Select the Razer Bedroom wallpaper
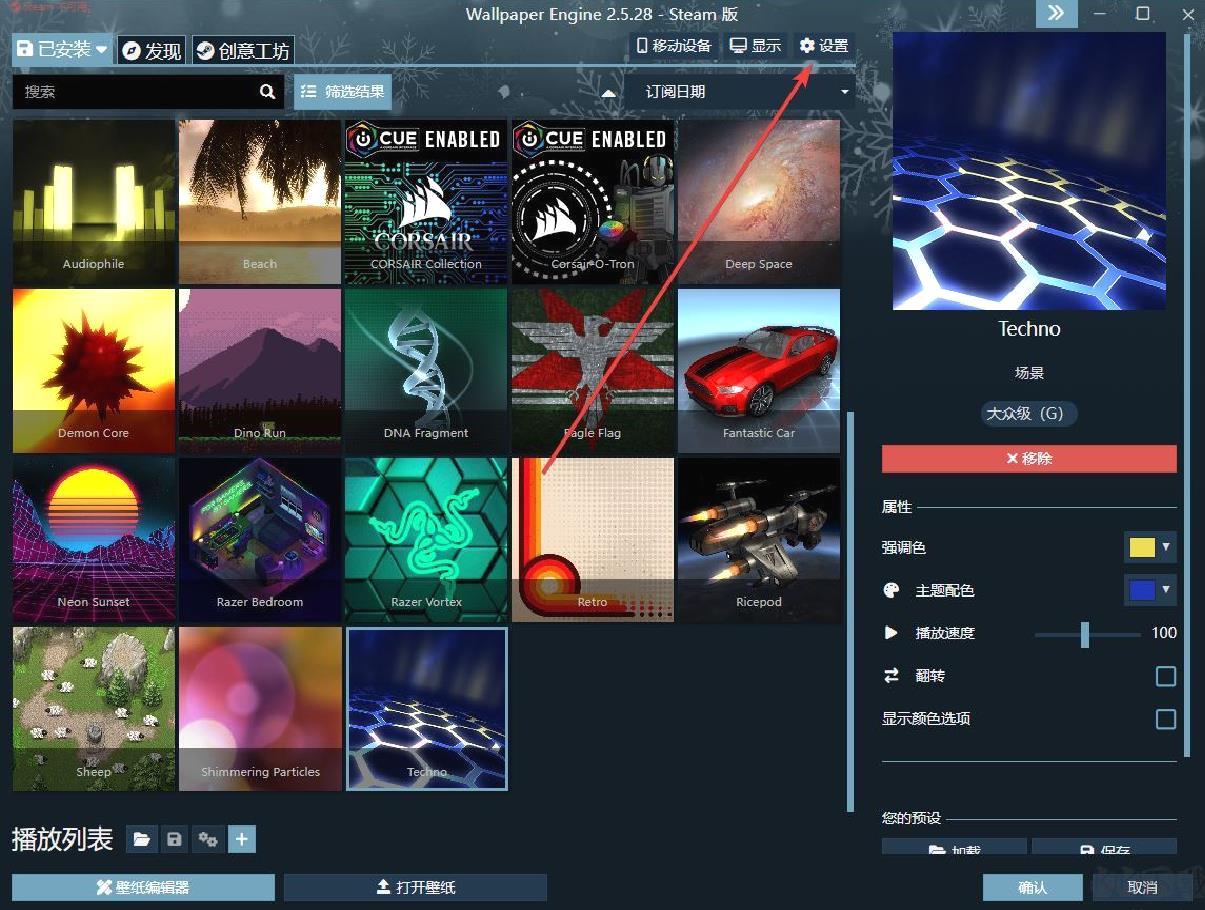The image size is (1205, 910). 260,540
